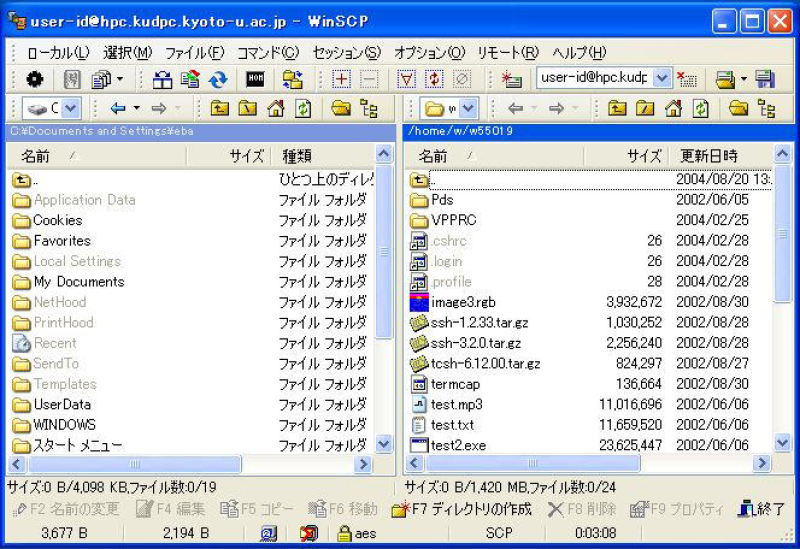
Task: Click the compression status icon in status bar
Action: point(308,533)
